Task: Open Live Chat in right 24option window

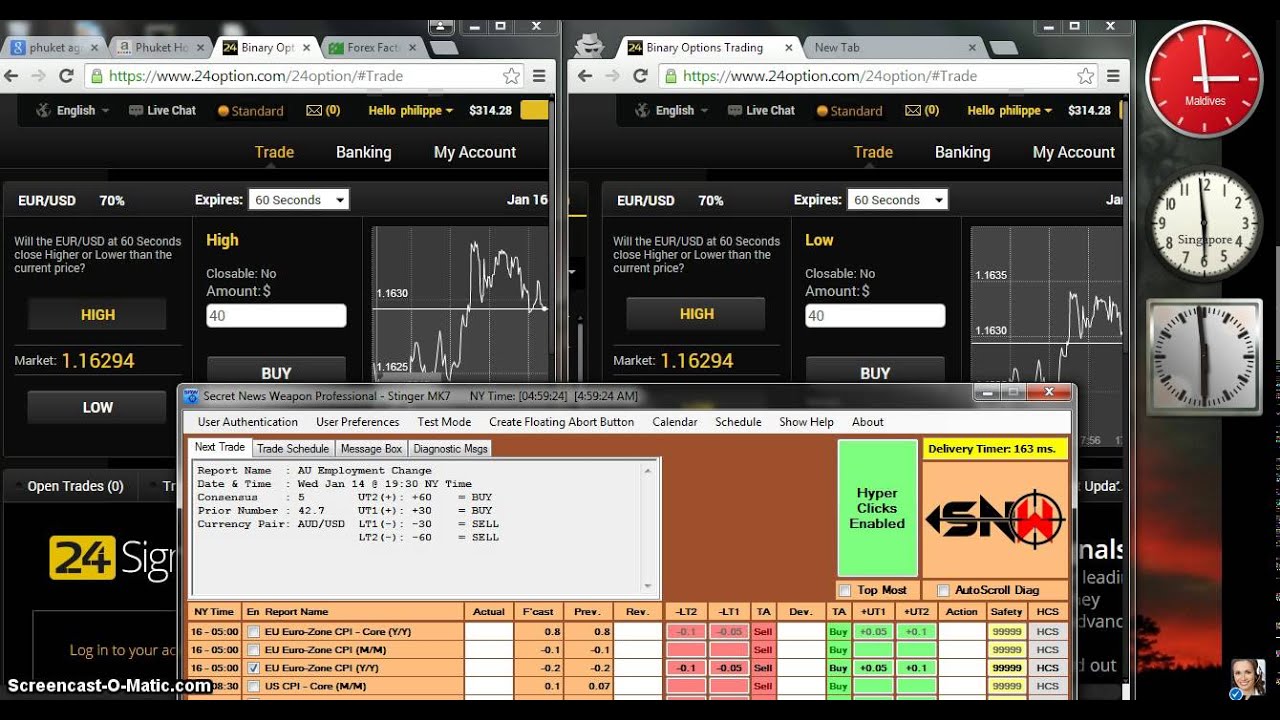Action: pyautogui.click(x=761, y=111)
